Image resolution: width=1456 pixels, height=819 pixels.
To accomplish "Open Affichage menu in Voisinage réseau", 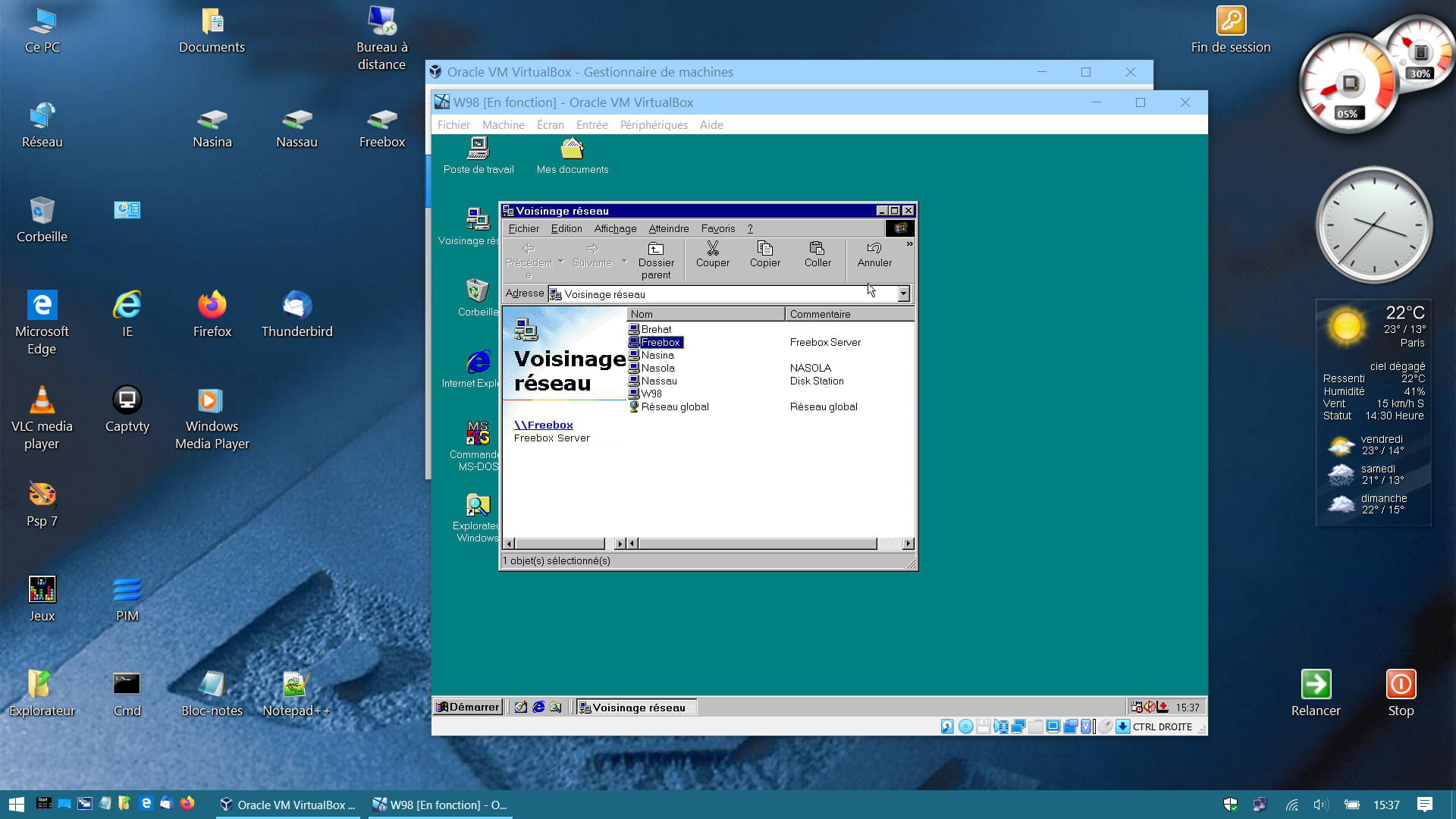I will tap(615, 228).
